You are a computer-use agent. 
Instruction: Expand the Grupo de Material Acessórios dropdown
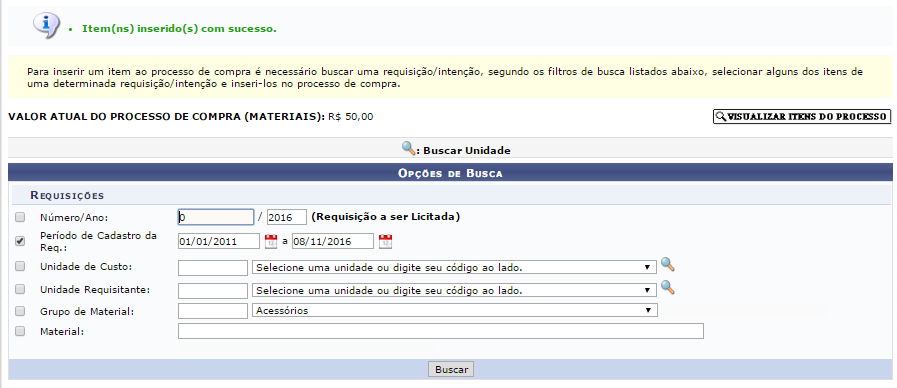click(455, 310)
